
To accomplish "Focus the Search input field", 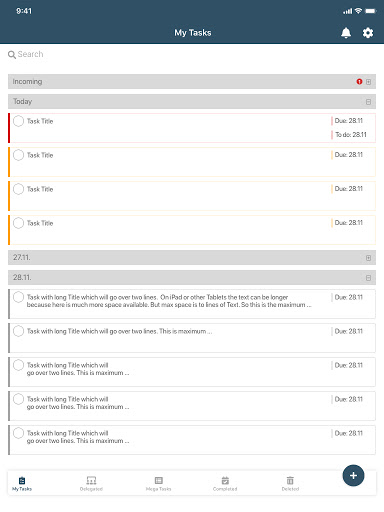I will coord(192,54).
